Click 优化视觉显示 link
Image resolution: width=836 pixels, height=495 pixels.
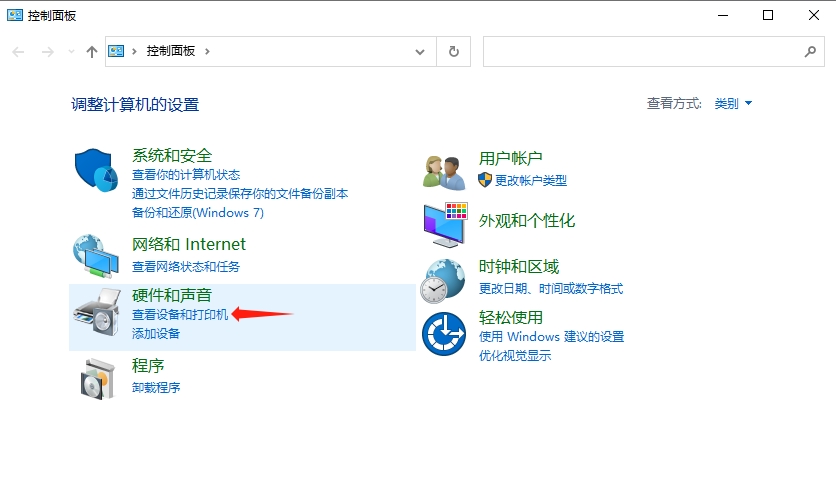pyautogui.click(x=515, y=356)
